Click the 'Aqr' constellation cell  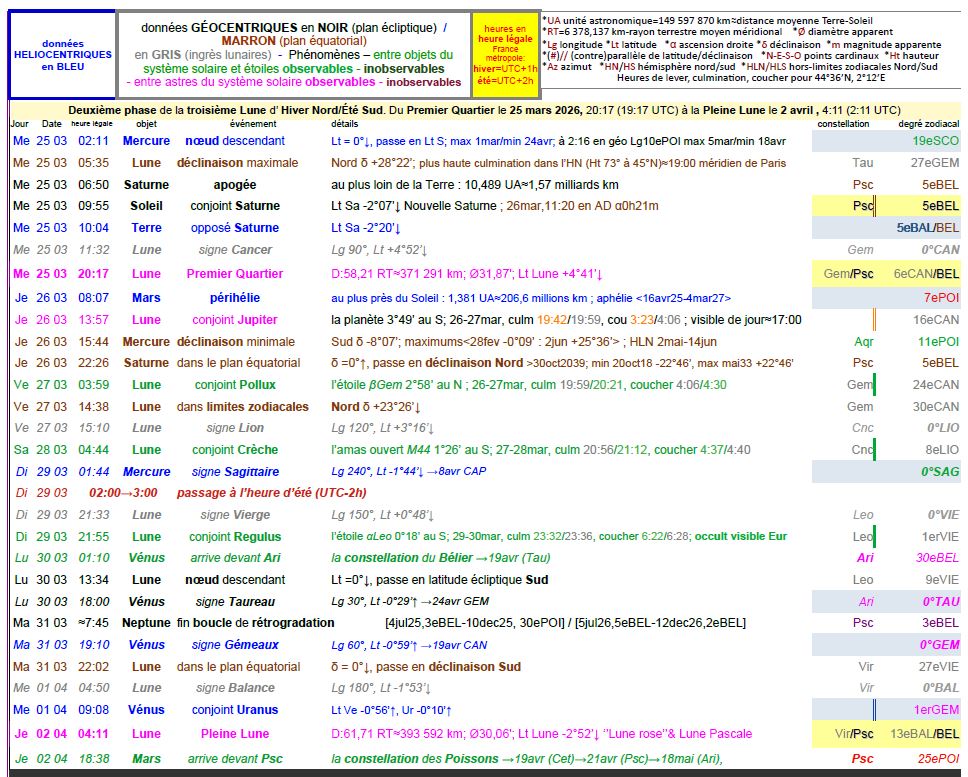(x=863, y=341)
